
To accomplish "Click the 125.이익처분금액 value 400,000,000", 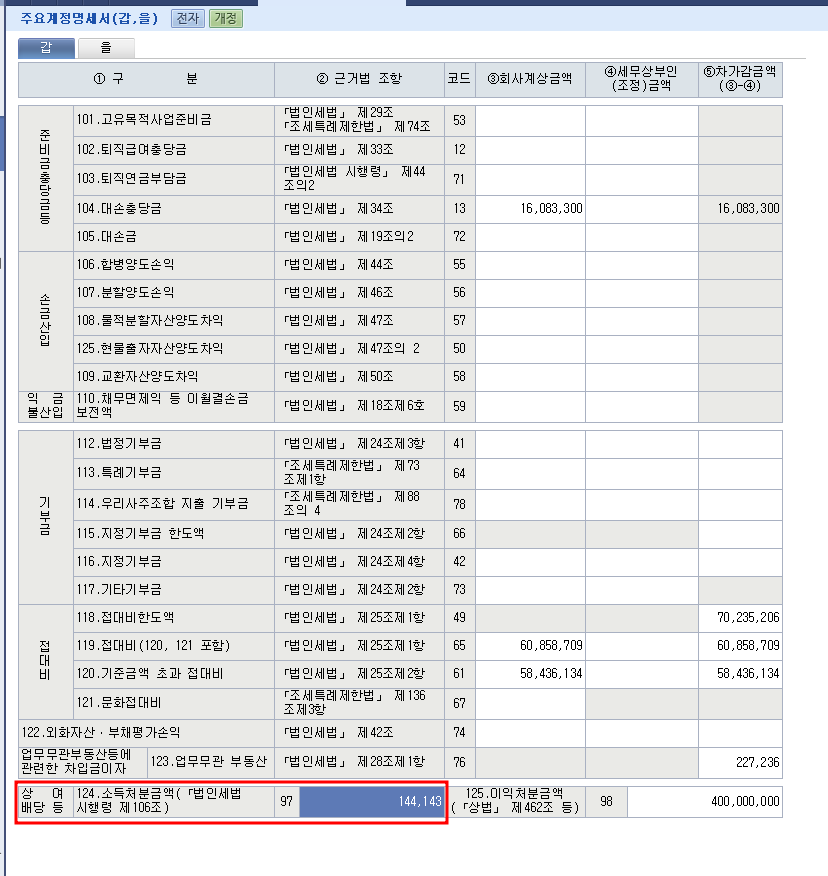I will 705,802.
